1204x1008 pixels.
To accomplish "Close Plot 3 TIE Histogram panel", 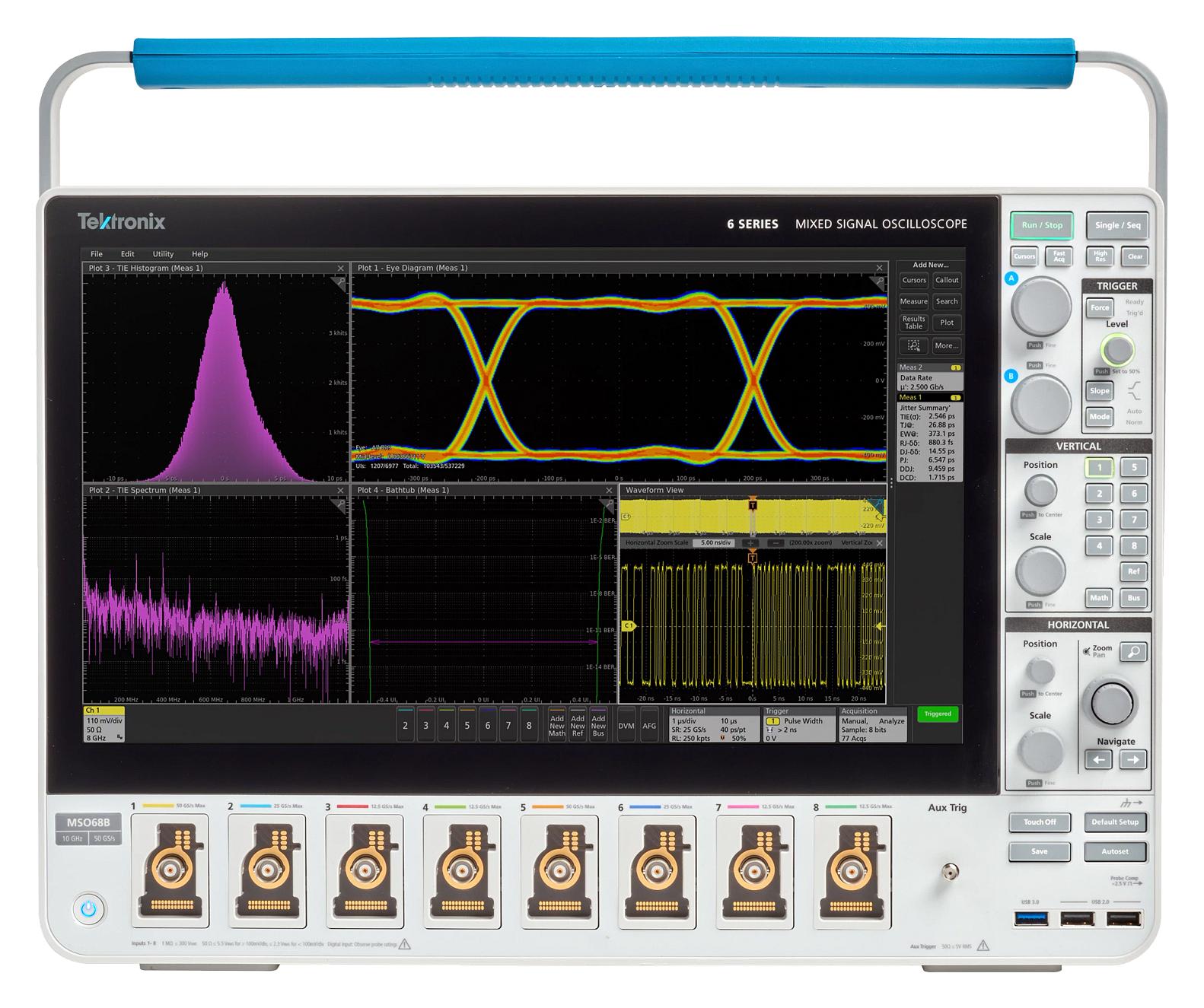I will coord(340,269).
